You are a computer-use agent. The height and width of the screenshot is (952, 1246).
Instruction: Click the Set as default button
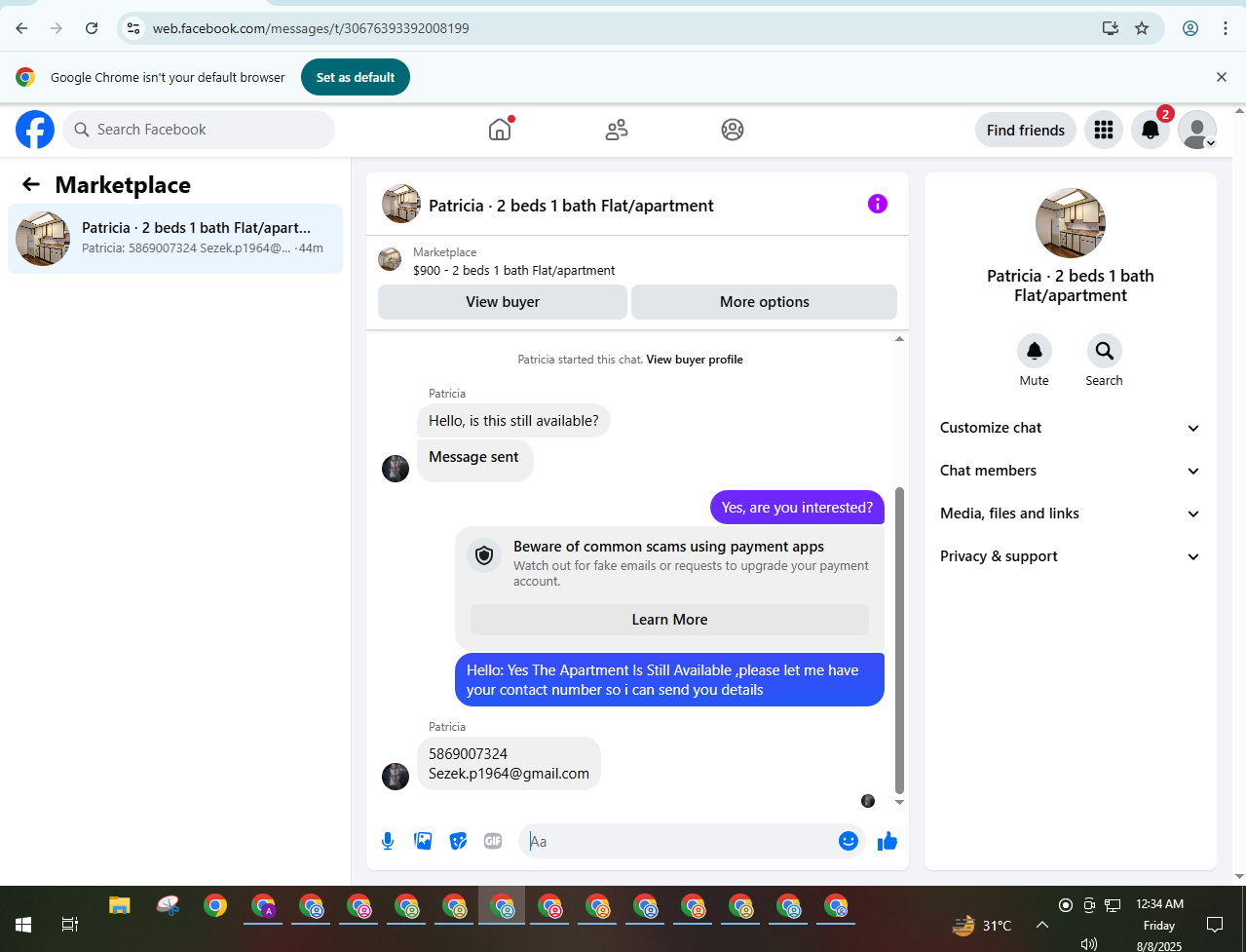(x=356, y=77)
